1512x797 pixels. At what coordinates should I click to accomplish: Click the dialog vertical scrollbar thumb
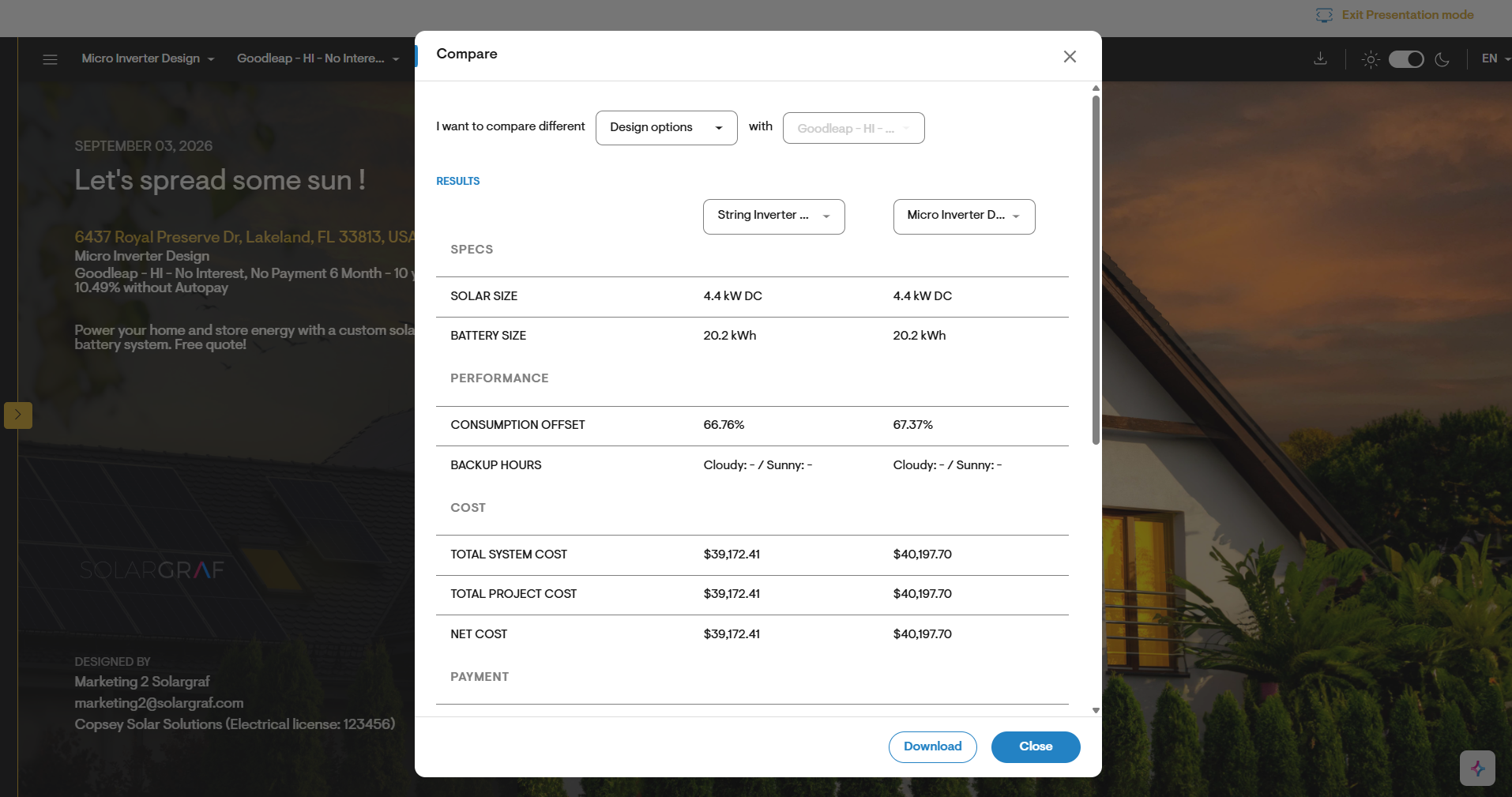[x=1096, y=269]
